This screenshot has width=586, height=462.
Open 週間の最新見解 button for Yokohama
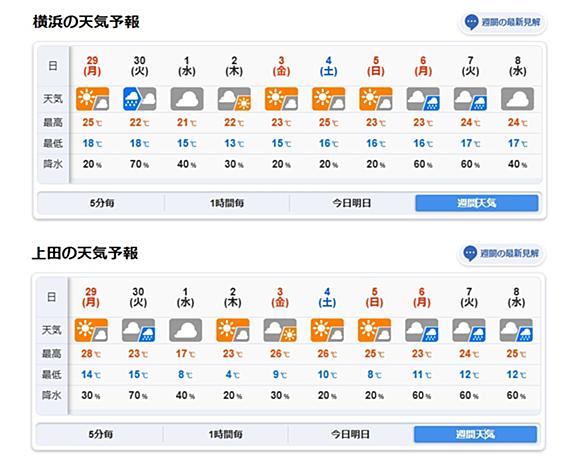502,22
